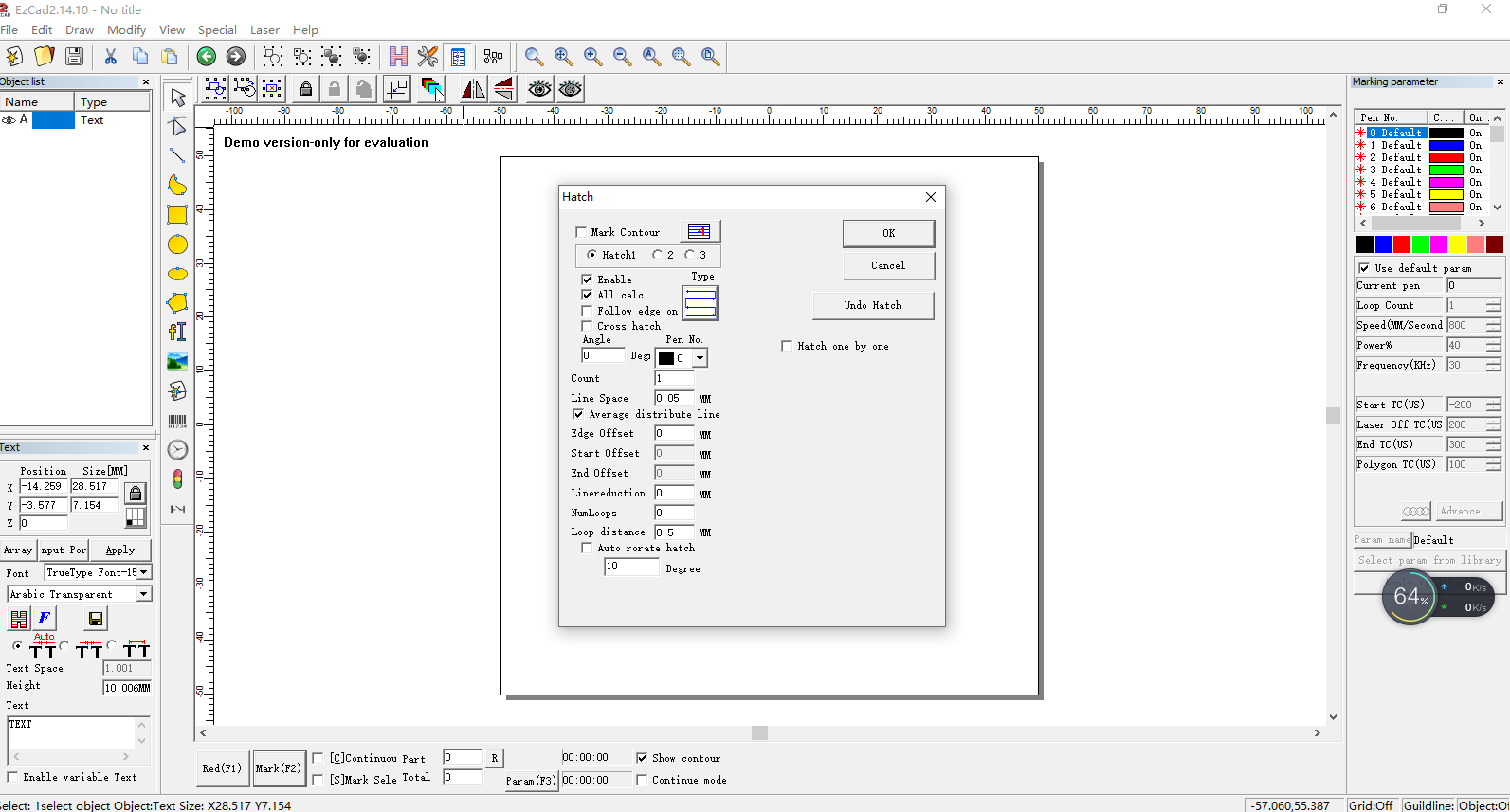Image resolution: width=1510 pixels, height=812 pixels.
Task: Open the Pen No. dropdown in Hatch dialog
Action: pos(700,358)
